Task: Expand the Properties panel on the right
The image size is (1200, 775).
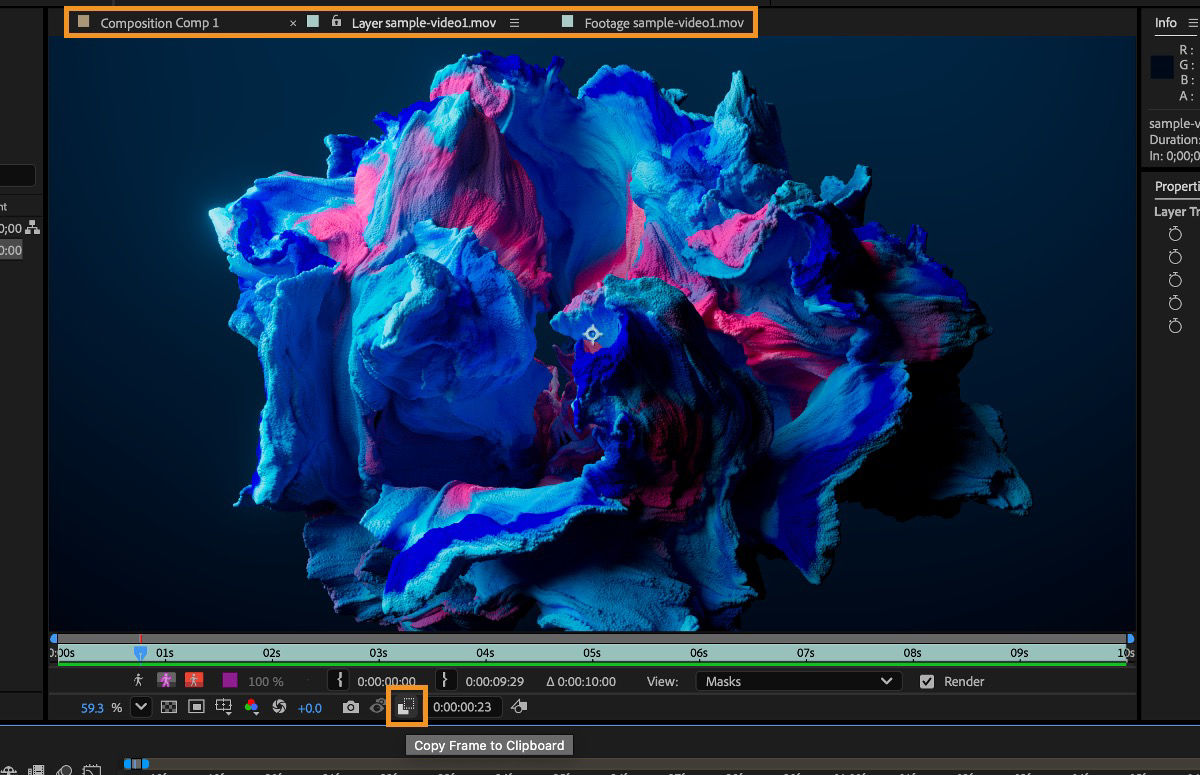Action: [1178, 187]
